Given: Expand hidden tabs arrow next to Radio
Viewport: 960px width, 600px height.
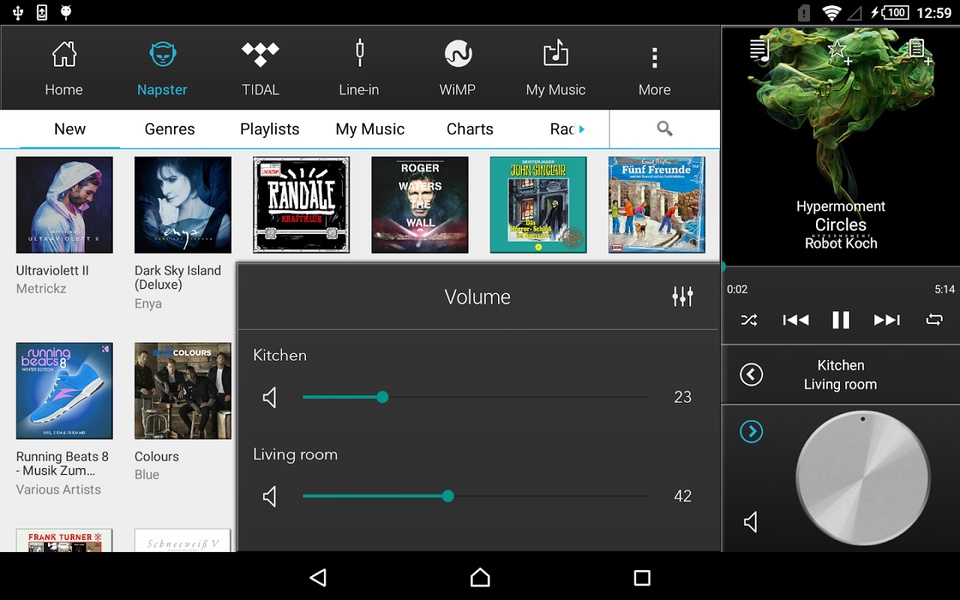Looking at the screenshot, I should 582,129.
